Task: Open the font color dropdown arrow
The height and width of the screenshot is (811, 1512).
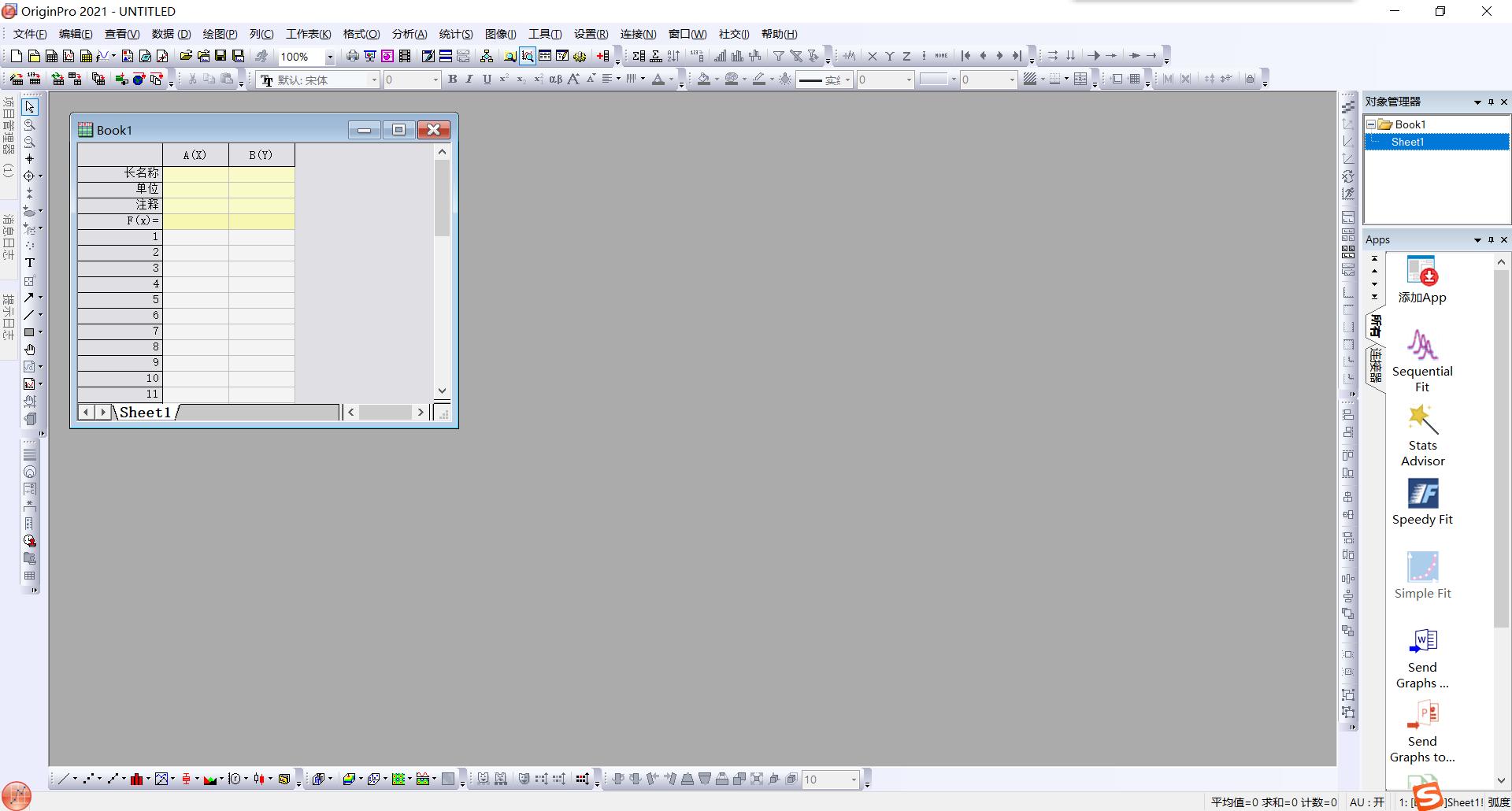Action: [x=671, y=80]
